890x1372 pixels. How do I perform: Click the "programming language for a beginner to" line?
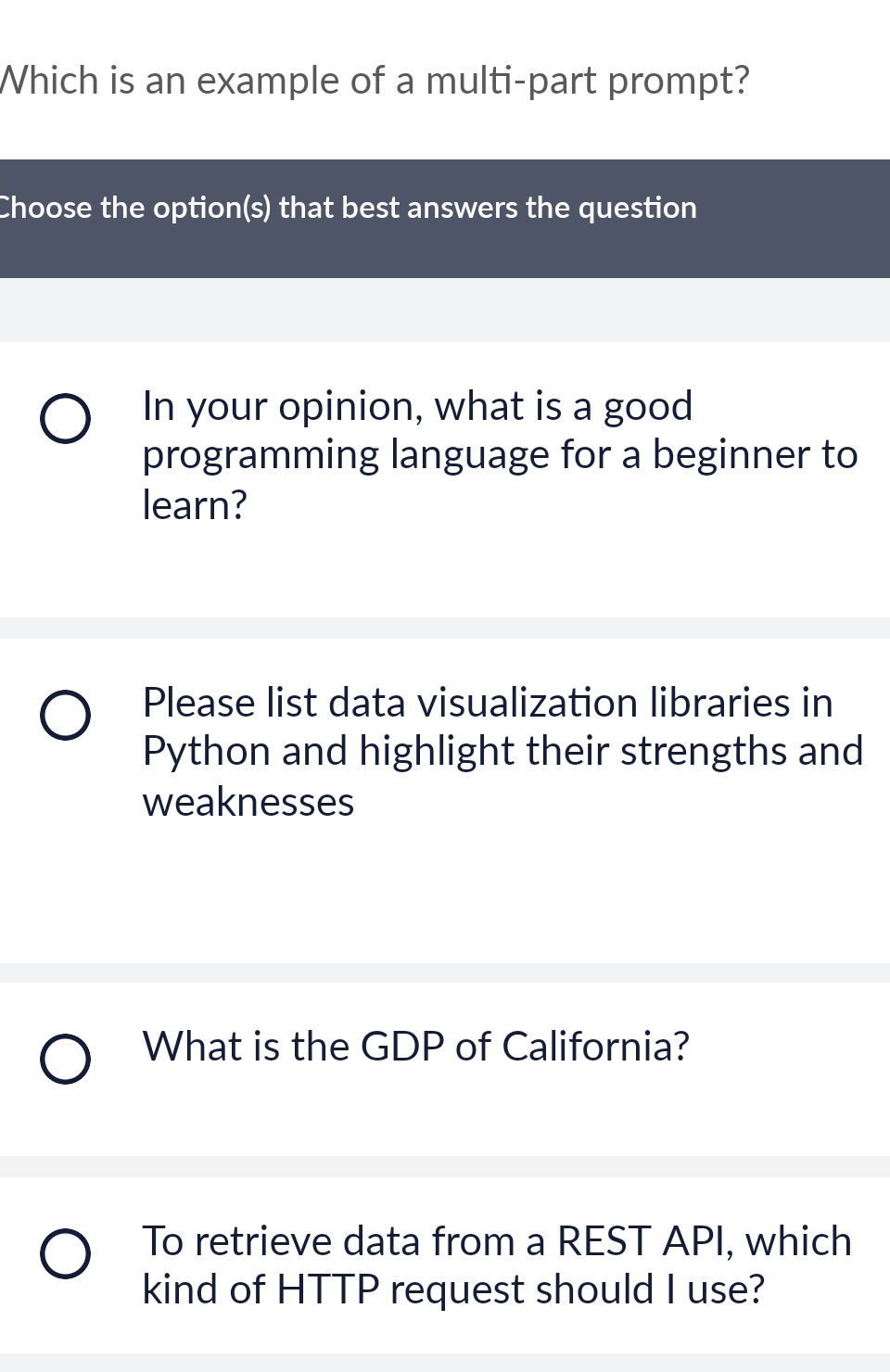pyautogui.click(x=500, y=455)
